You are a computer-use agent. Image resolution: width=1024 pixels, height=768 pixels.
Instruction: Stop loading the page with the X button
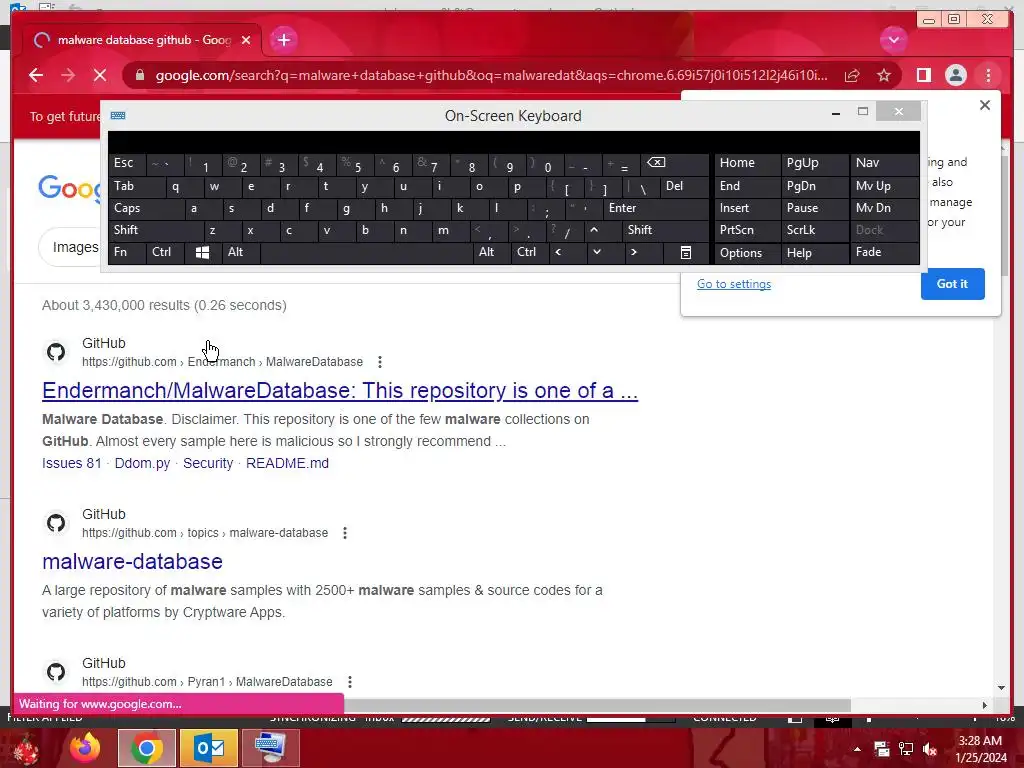click(x=100, y=75)
